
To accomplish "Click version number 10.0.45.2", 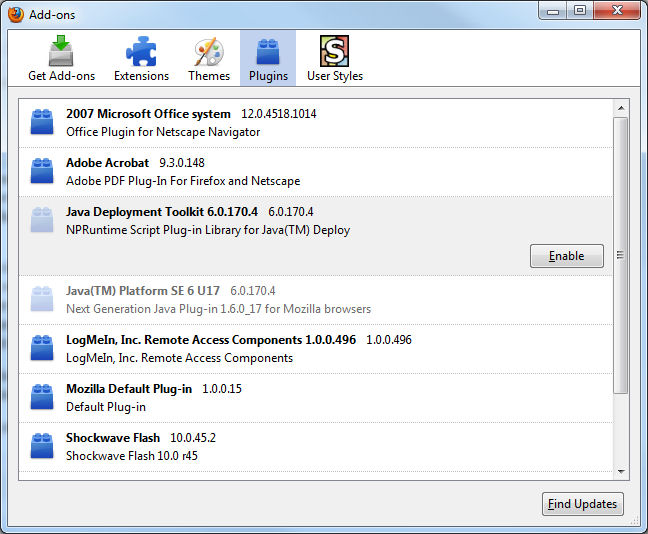I will coord(193,438).
